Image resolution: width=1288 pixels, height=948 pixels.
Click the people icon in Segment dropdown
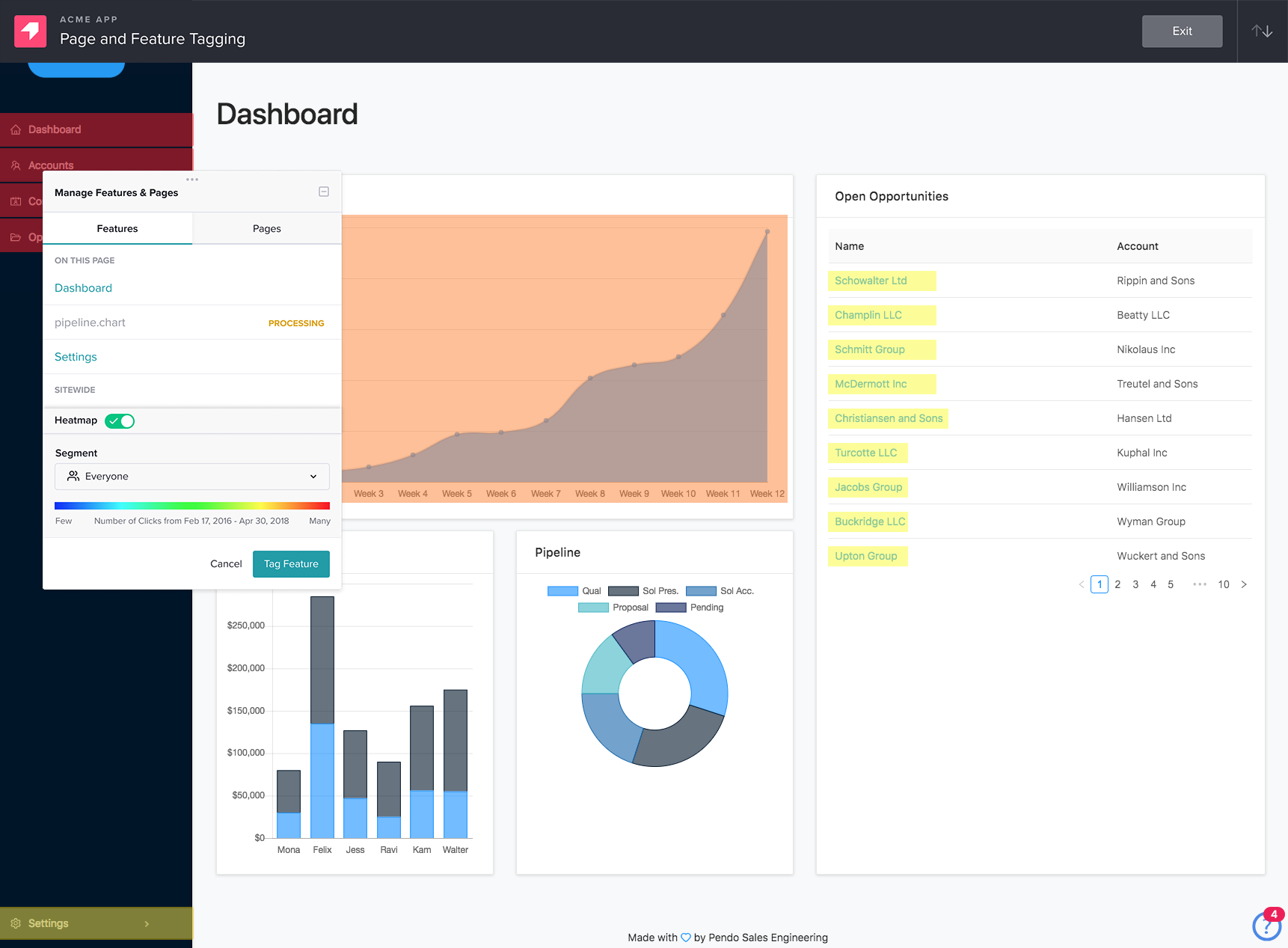pyautogui.click(x=73, y=476)
